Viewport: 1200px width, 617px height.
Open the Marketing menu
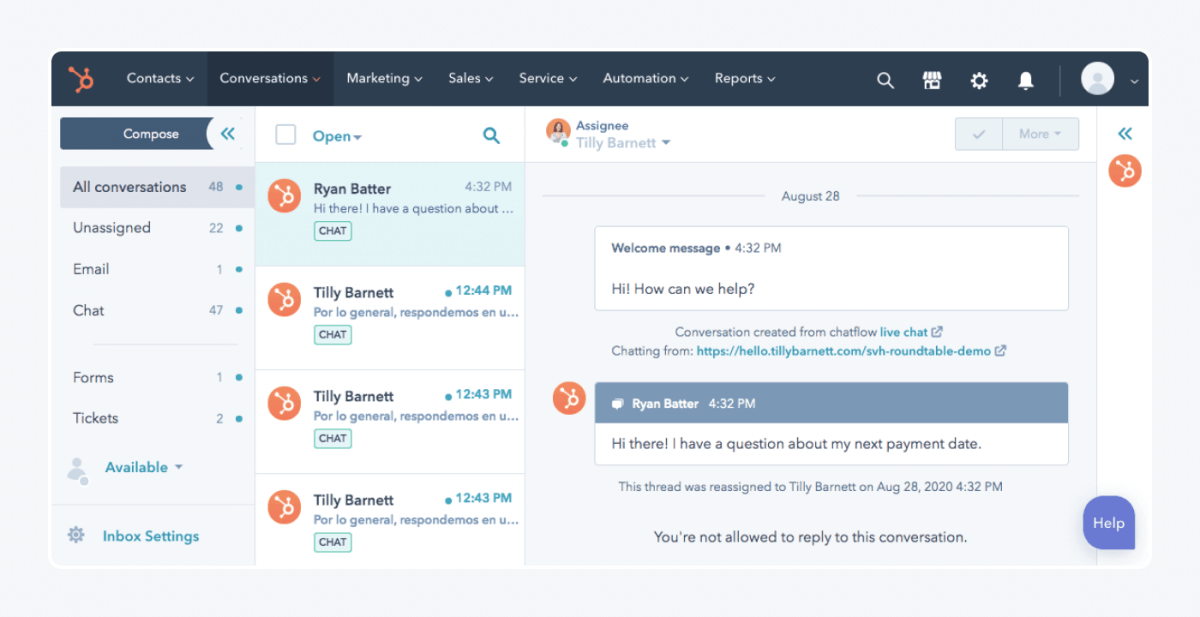[x=384, y=78]
